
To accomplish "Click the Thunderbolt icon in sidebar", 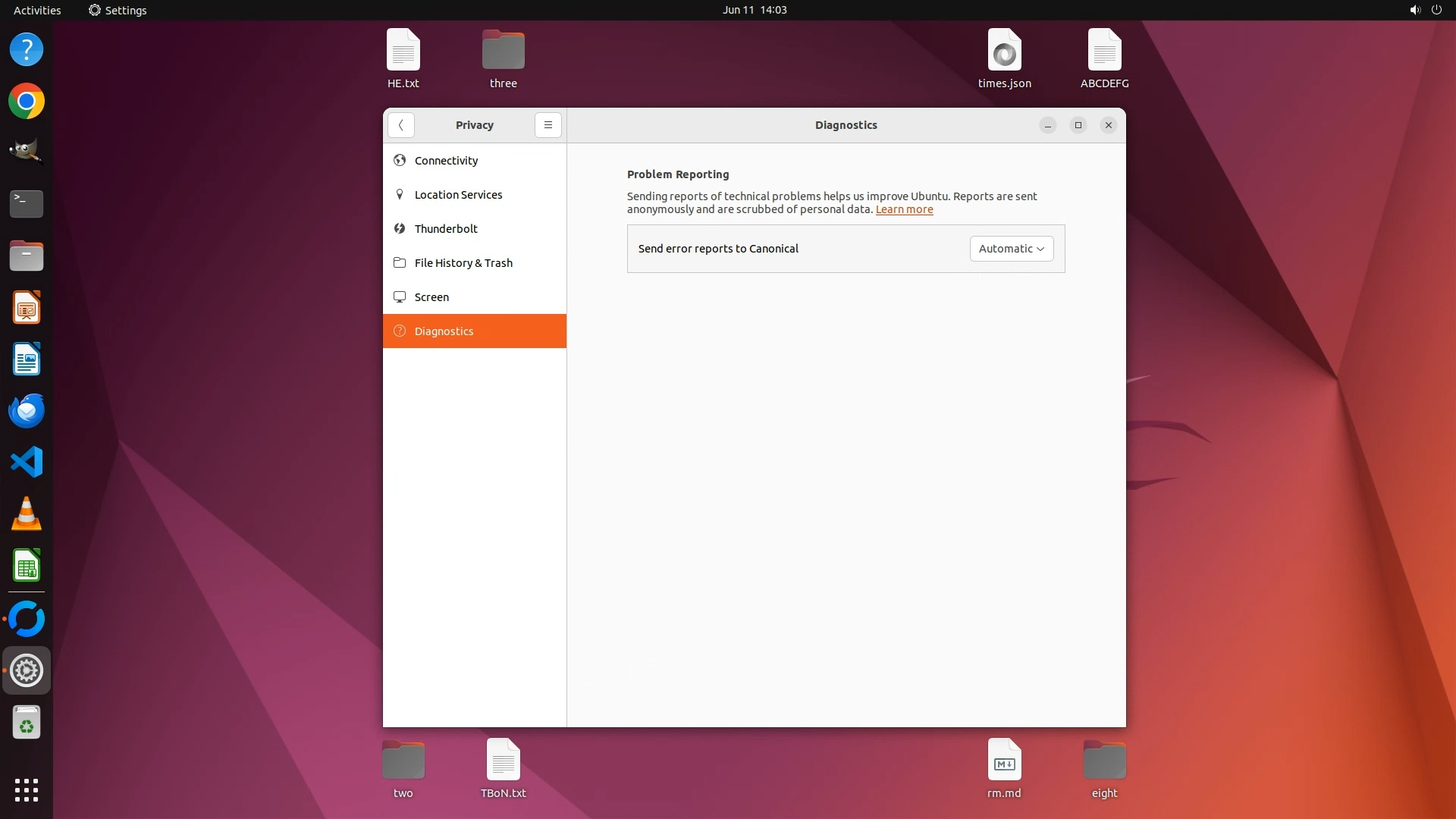I will (x=400, y=229).
